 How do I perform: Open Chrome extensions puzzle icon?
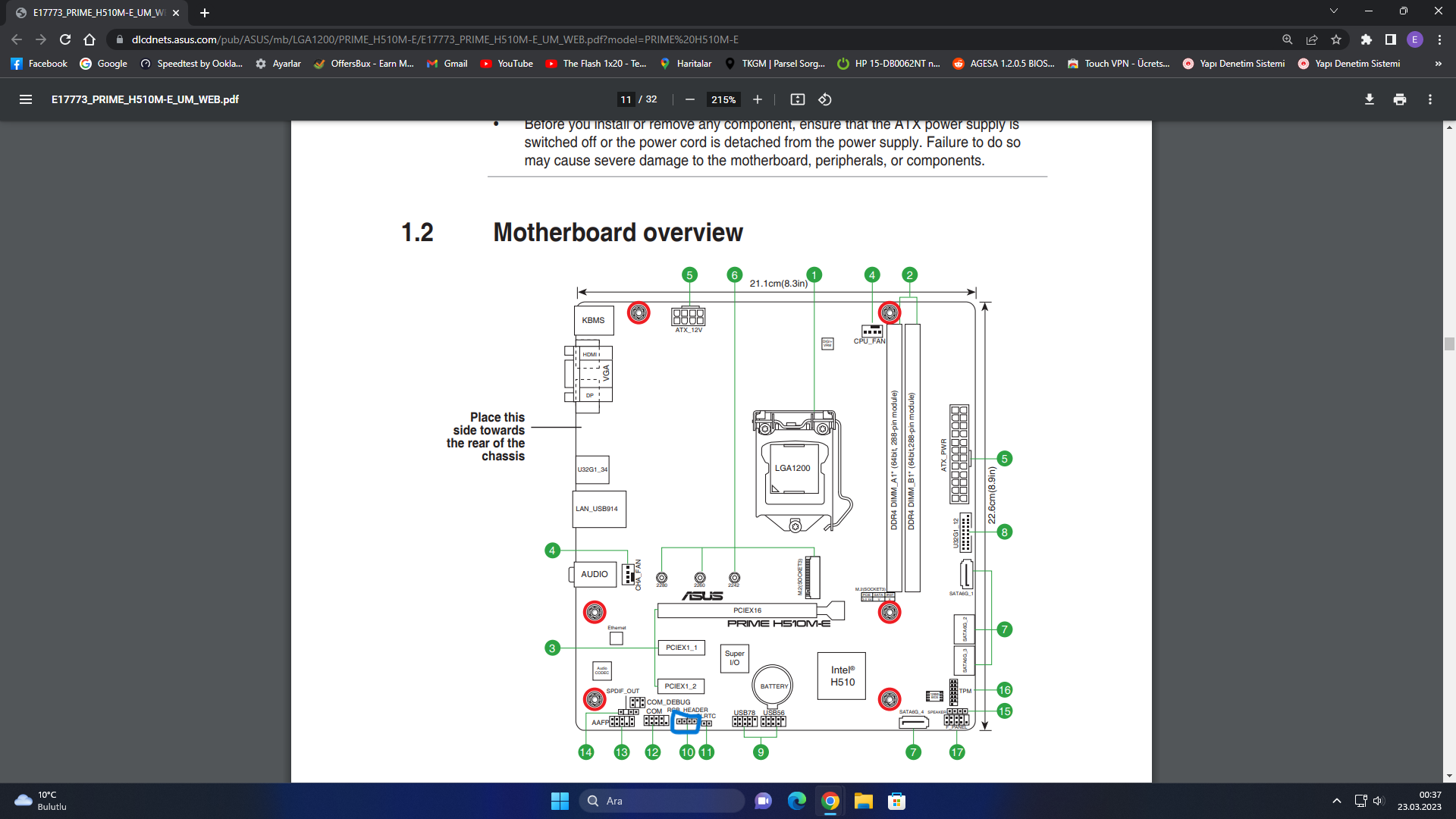(1366, 39)
